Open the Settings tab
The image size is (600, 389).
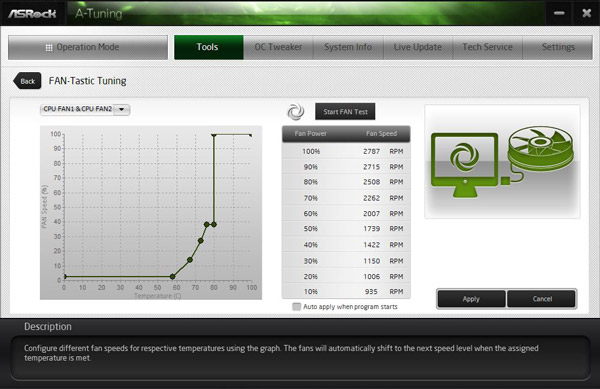point(558,47)
